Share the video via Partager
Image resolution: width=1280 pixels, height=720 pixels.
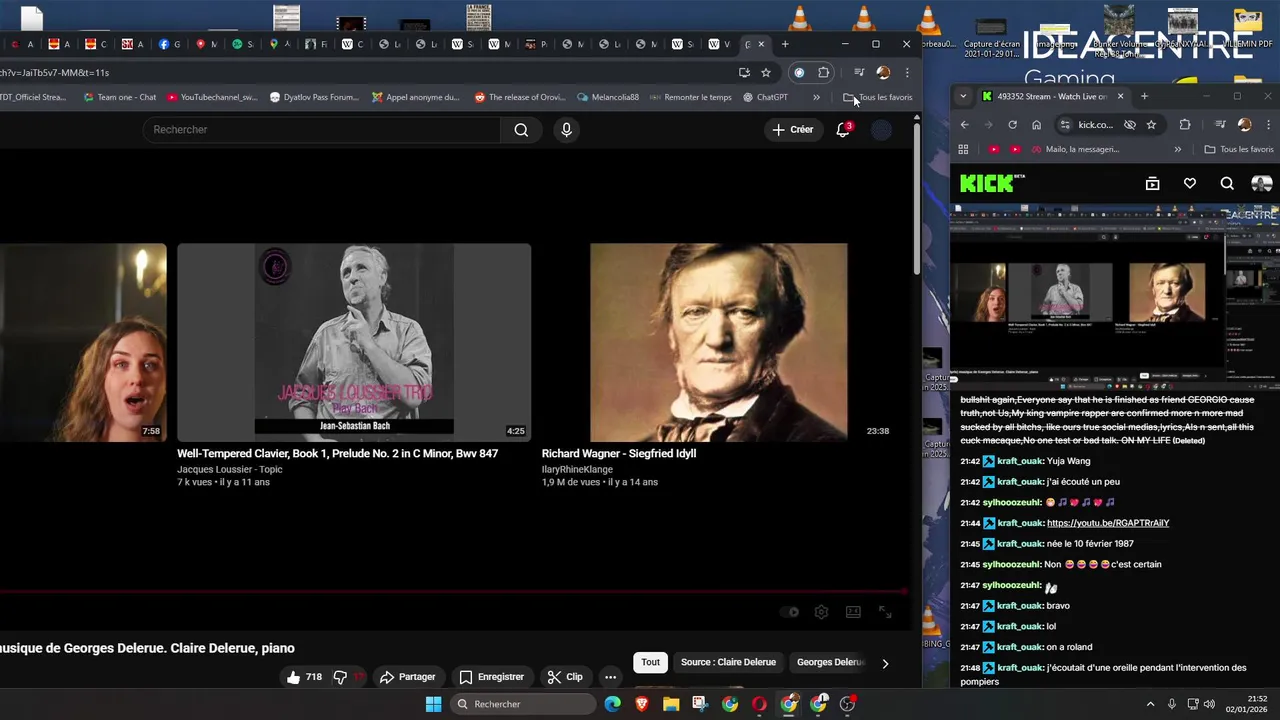(407, 677)
